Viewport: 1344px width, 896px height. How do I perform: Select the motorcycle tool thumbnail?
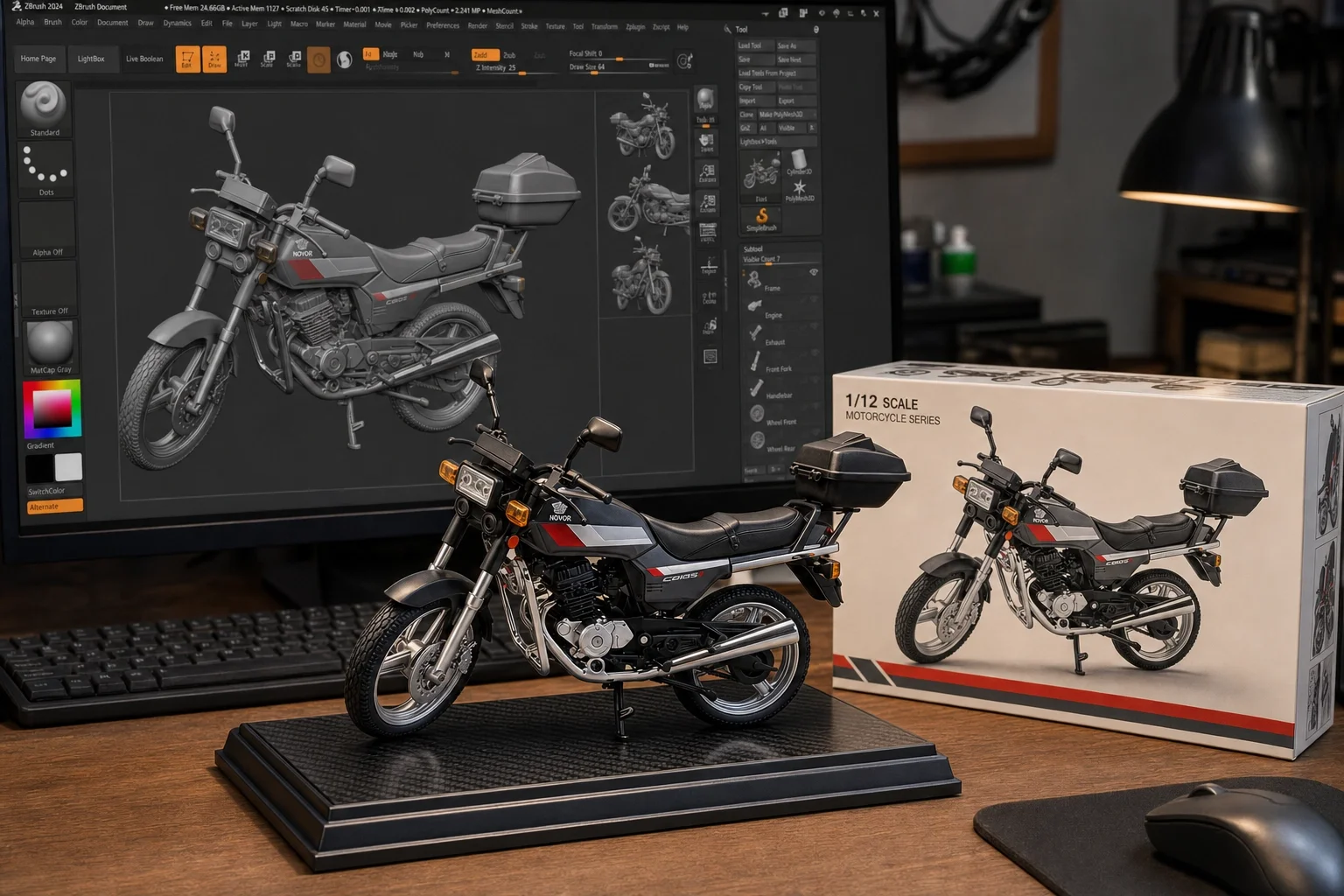761,178
